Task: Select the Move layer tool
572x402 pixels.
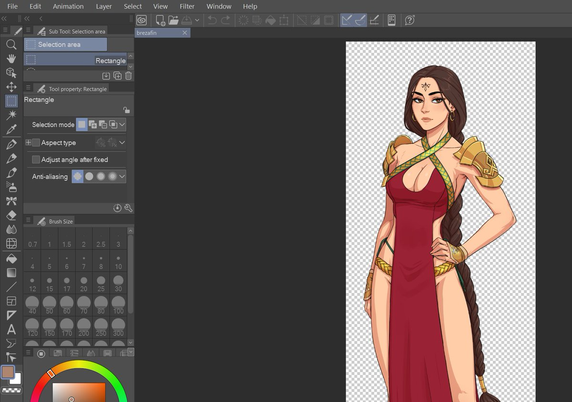Action: (x=11, y=87)
